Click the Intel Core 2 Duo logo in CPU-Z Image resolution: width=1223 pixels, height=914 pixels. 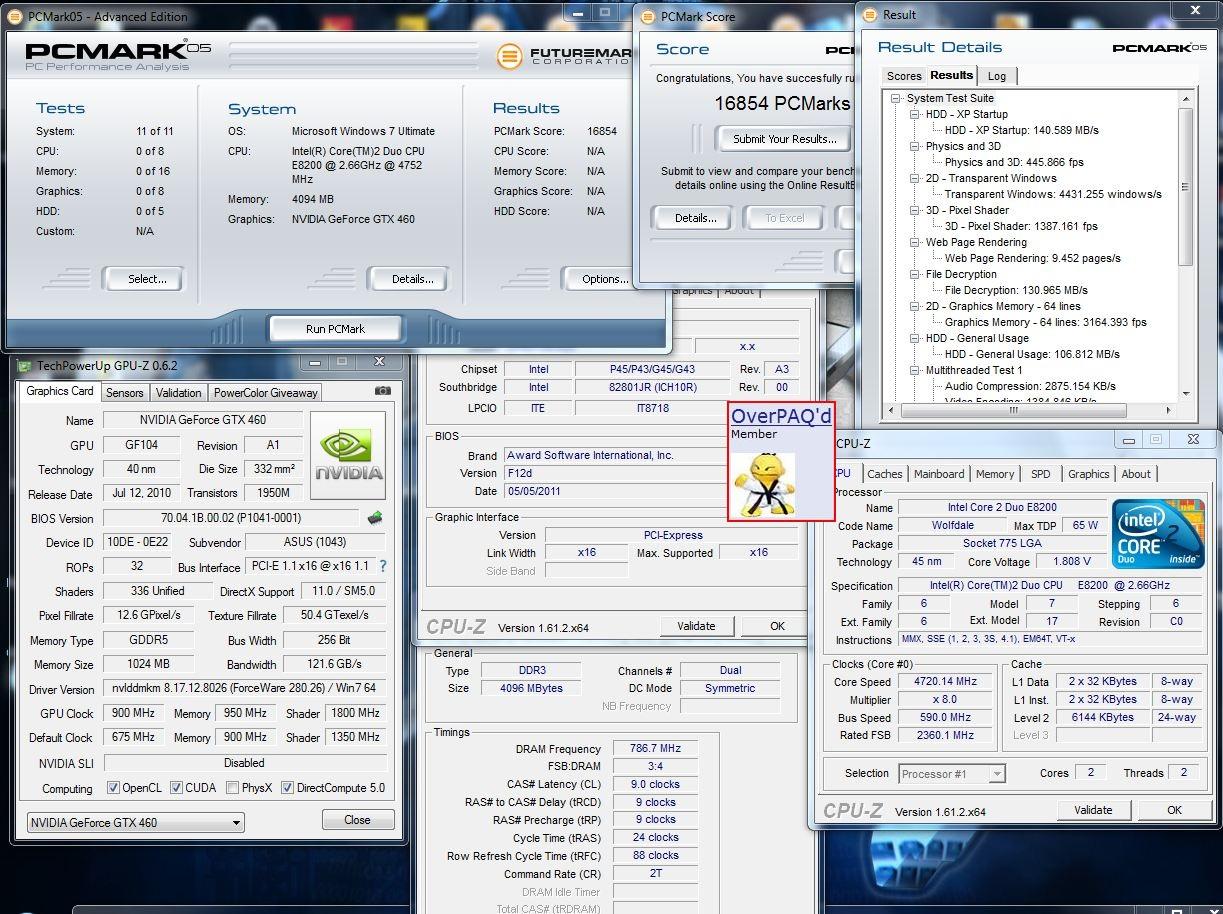[1159, 533]
